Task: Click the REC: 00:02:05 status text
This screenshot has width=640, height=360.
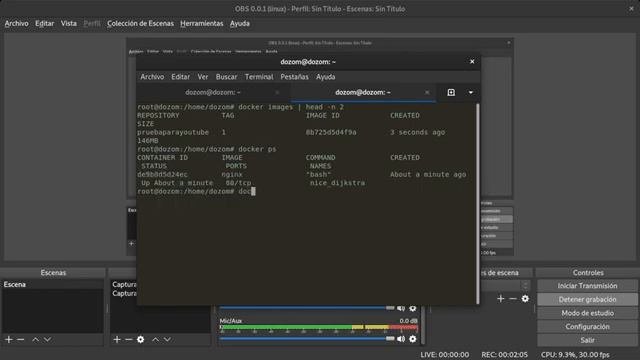Action: click(x=504, y=355)
